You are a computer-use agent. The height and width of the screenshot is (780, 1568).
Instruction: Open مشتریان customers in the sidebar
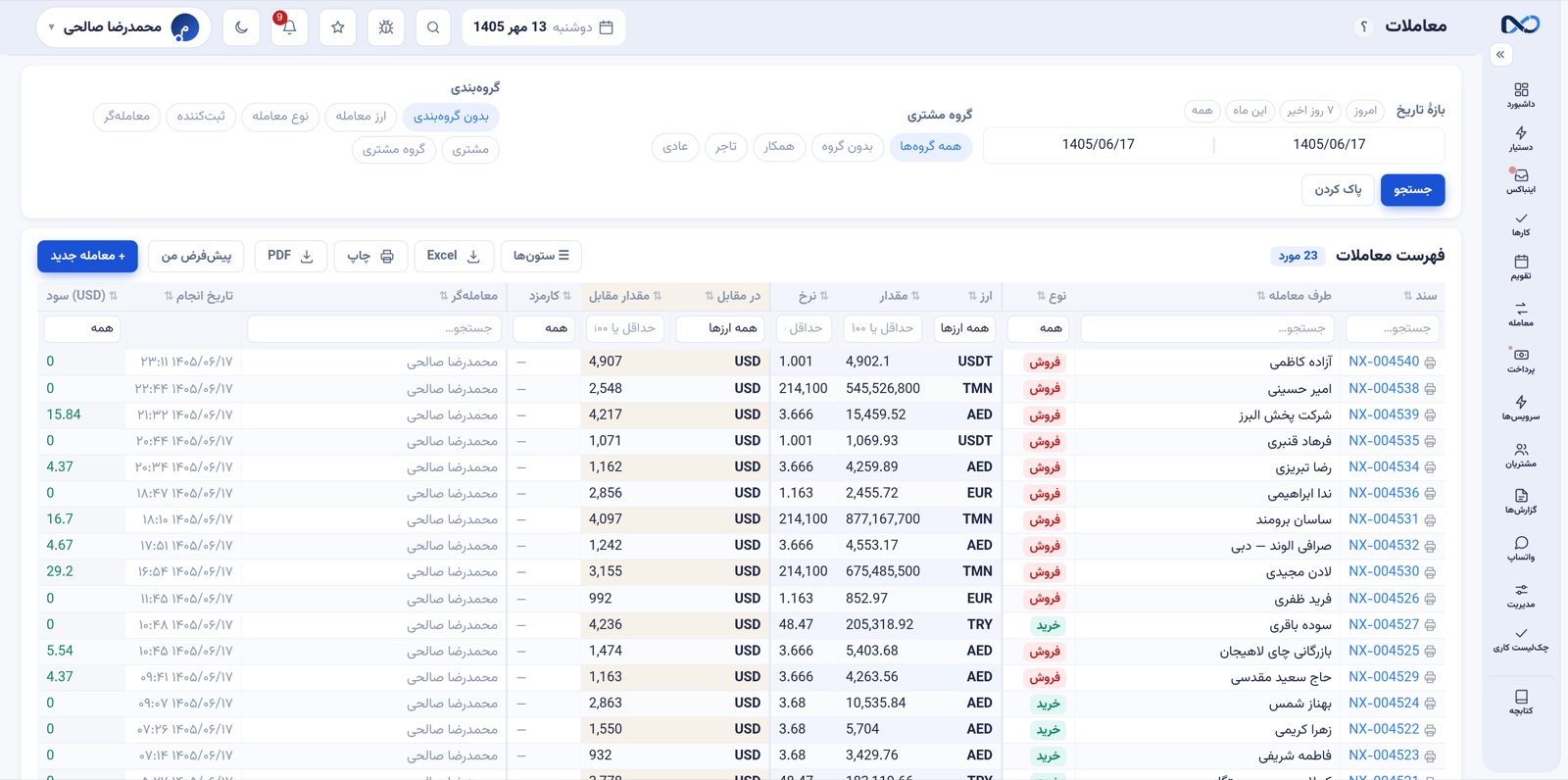coord(1521,455)
